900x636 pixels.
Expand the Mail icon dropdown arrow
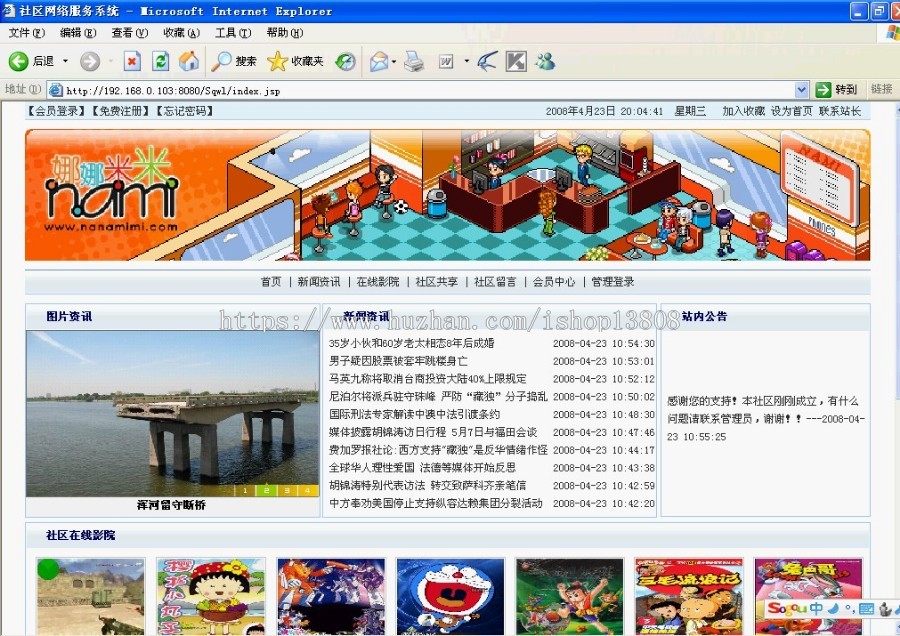(x=392, y=61)
